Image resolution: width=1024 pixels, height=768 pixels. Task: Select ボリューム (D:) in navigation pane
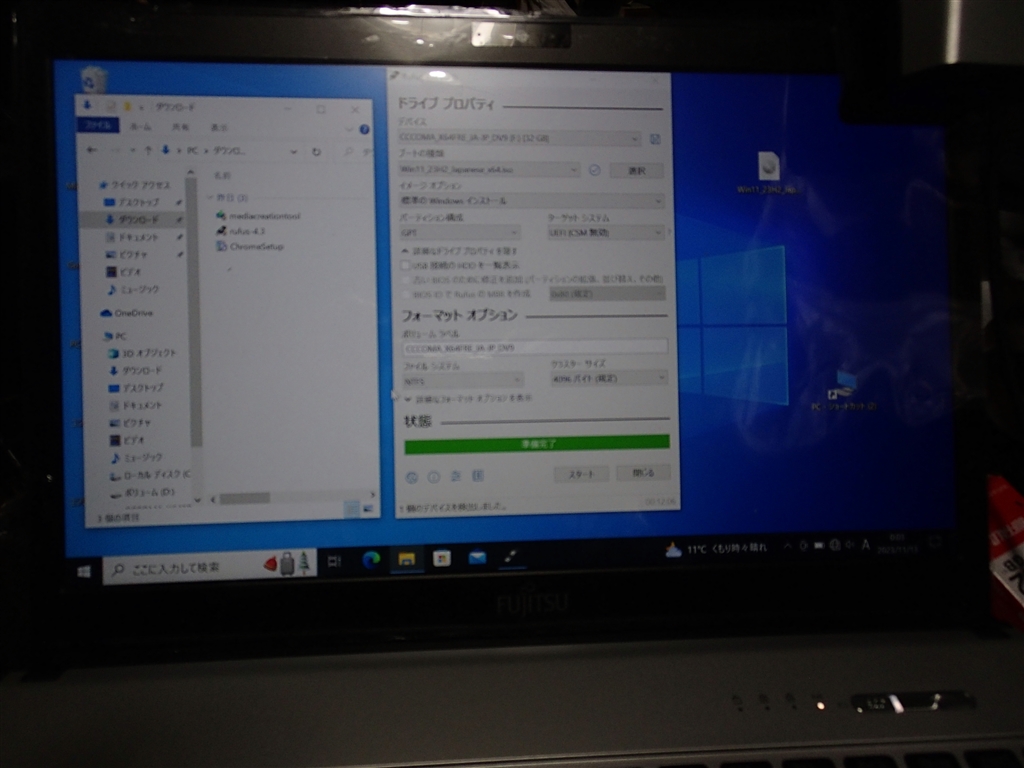point(144,492)
